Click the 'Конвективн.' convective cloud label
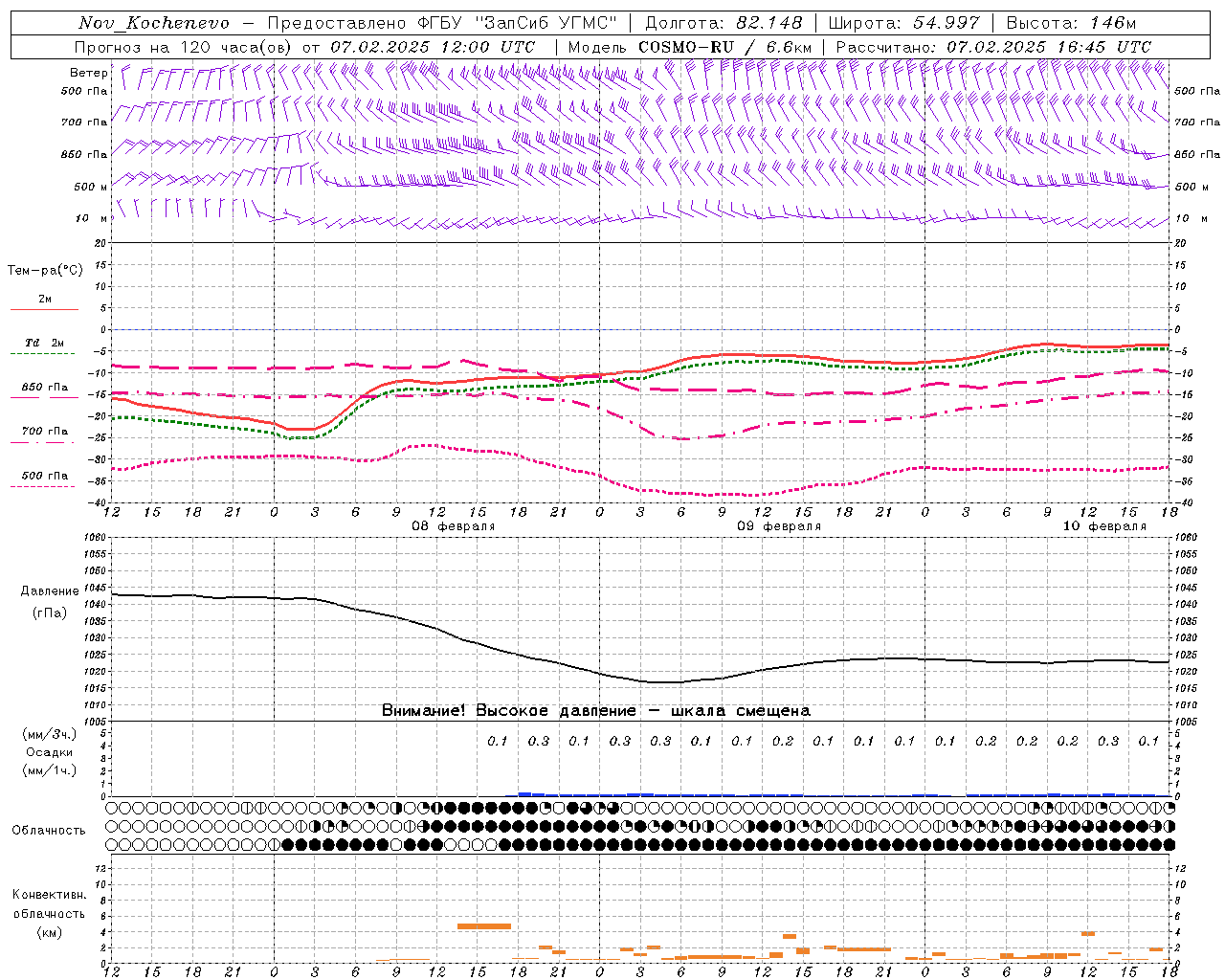Image resolution: width=1225 pixels, height=980 pixels. [49, 896]
